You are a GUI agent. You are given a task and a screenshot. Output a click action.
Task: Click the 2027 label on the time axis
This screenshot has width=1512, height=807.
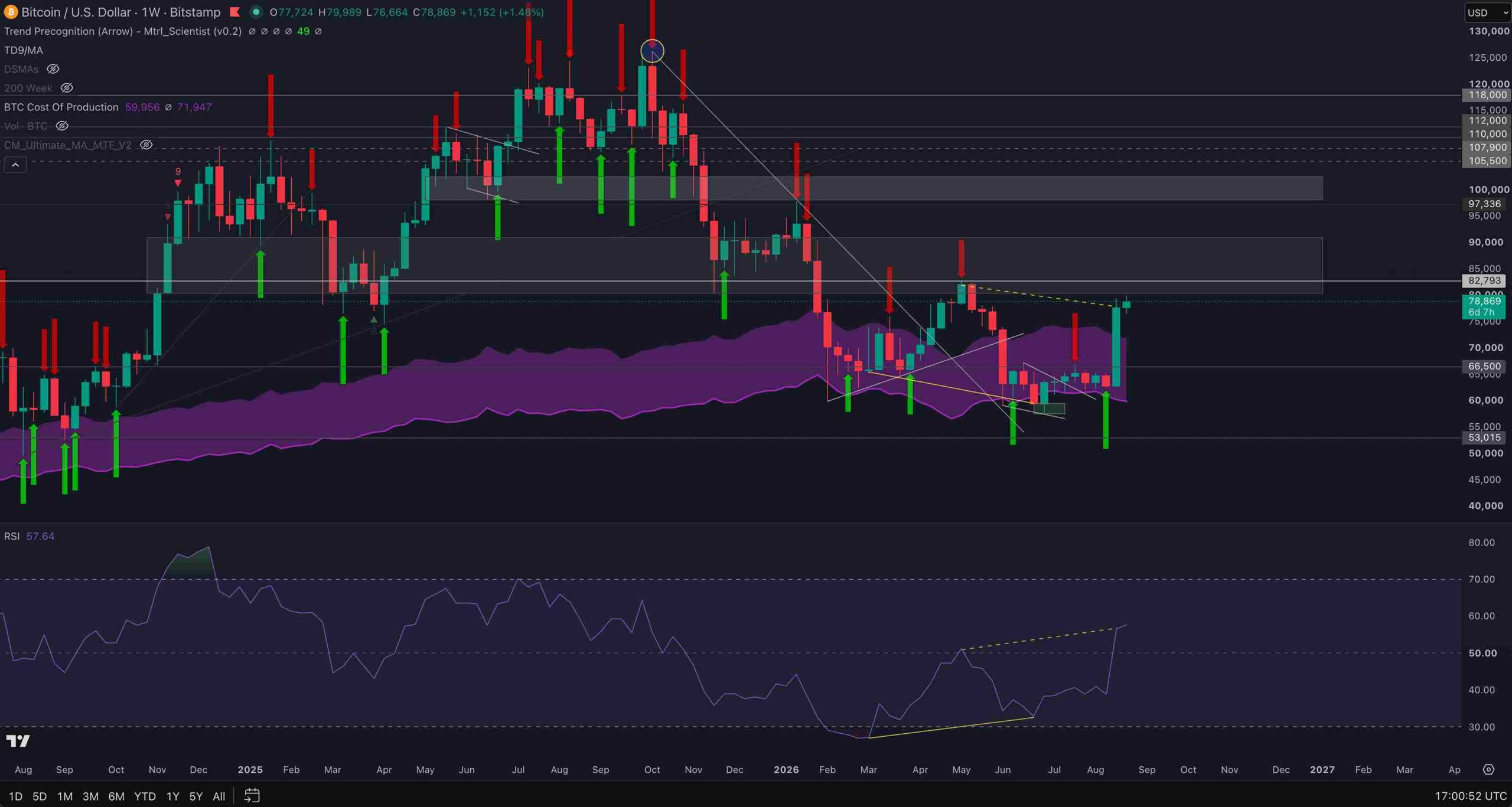tap(1322, 770)
